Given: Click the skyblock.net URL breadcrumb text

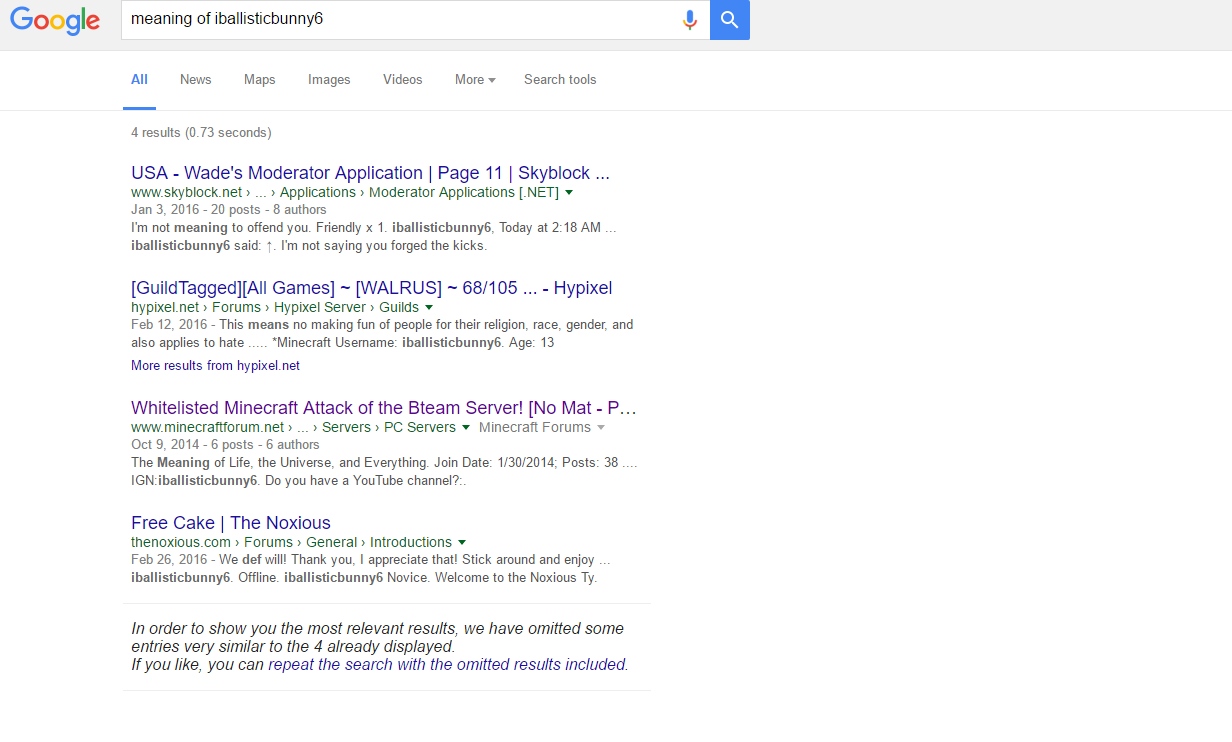Looking at the screenshot, I should coord(345,192).
